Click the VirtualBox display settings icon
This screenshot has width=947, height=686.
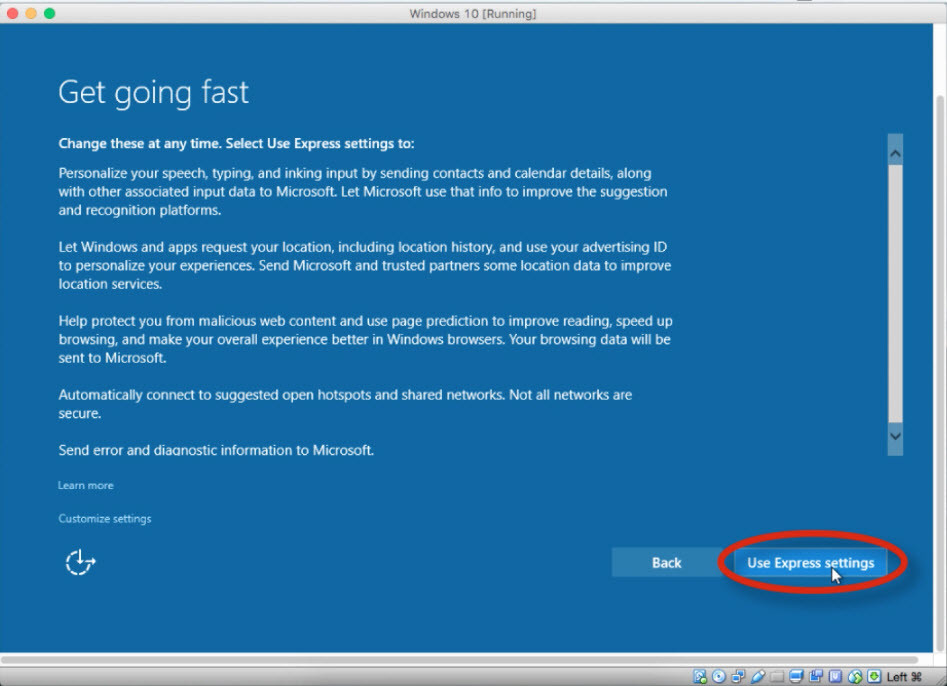click(x=796, y=676)
